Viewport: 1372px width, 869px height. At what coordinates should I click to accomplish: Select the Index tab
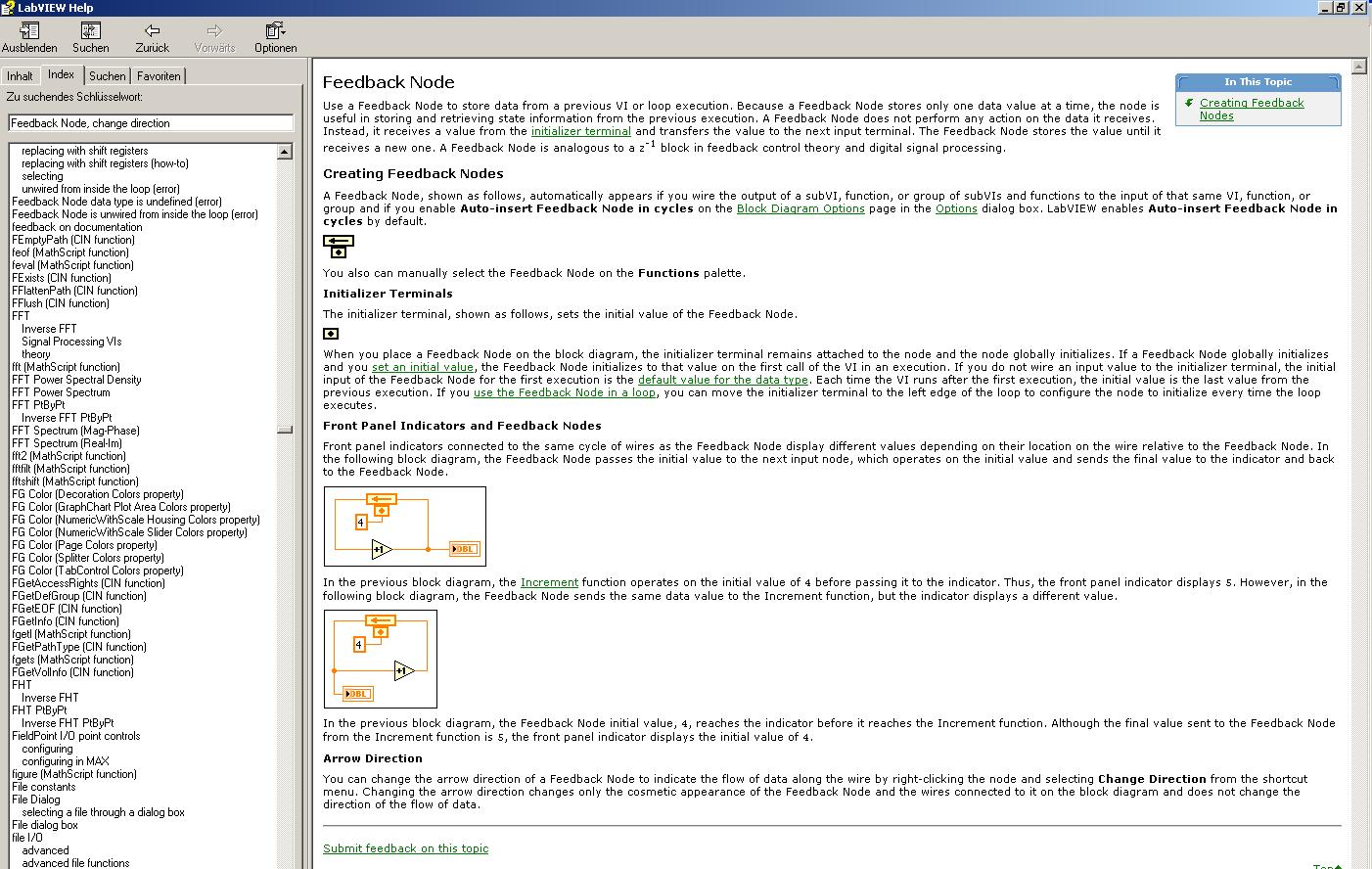pos(61,74)
